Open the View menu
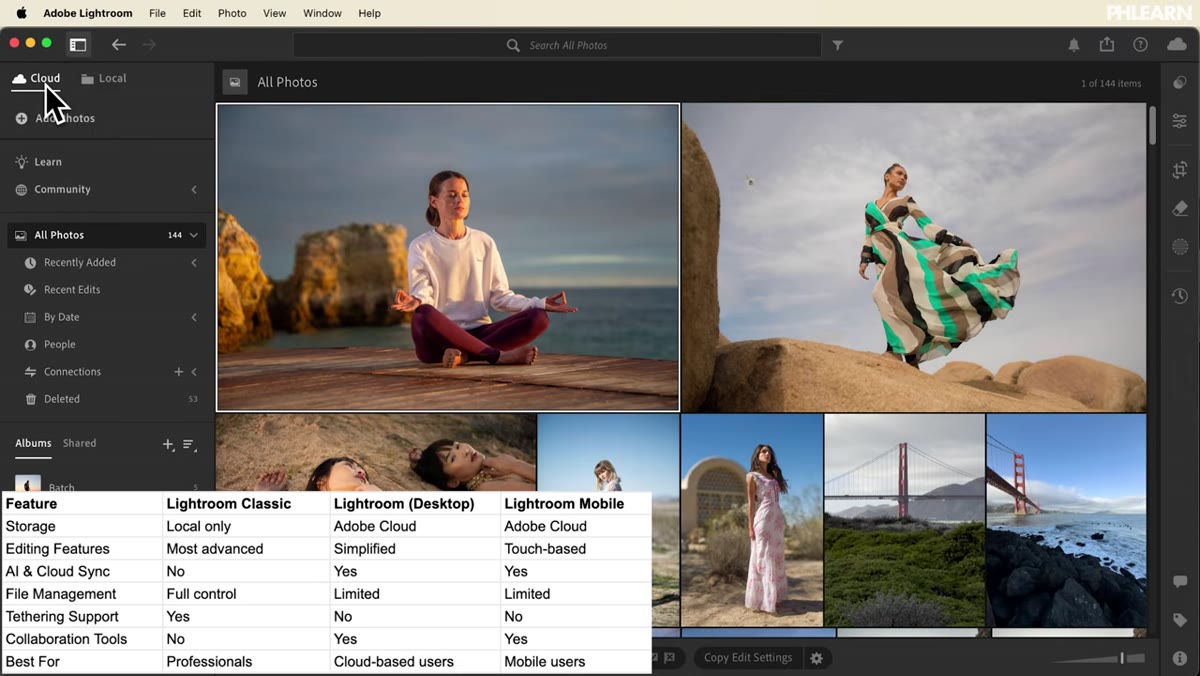Viewport: 1200px width, 676px height. click(x=274, y=13)
